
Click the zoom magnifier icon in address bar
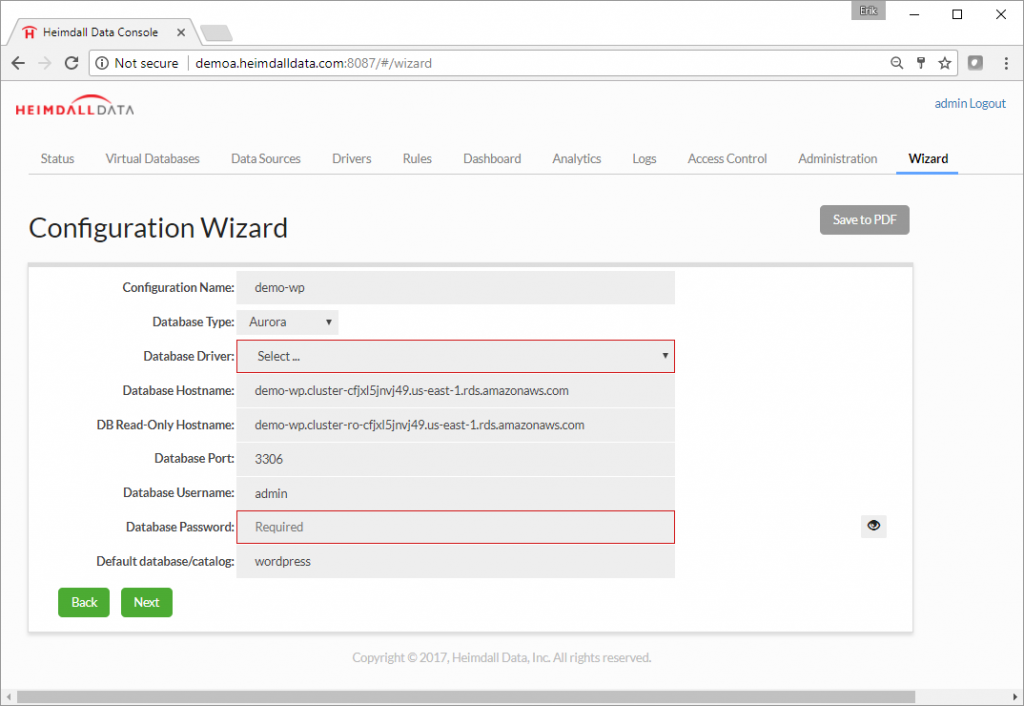(897, 63)
